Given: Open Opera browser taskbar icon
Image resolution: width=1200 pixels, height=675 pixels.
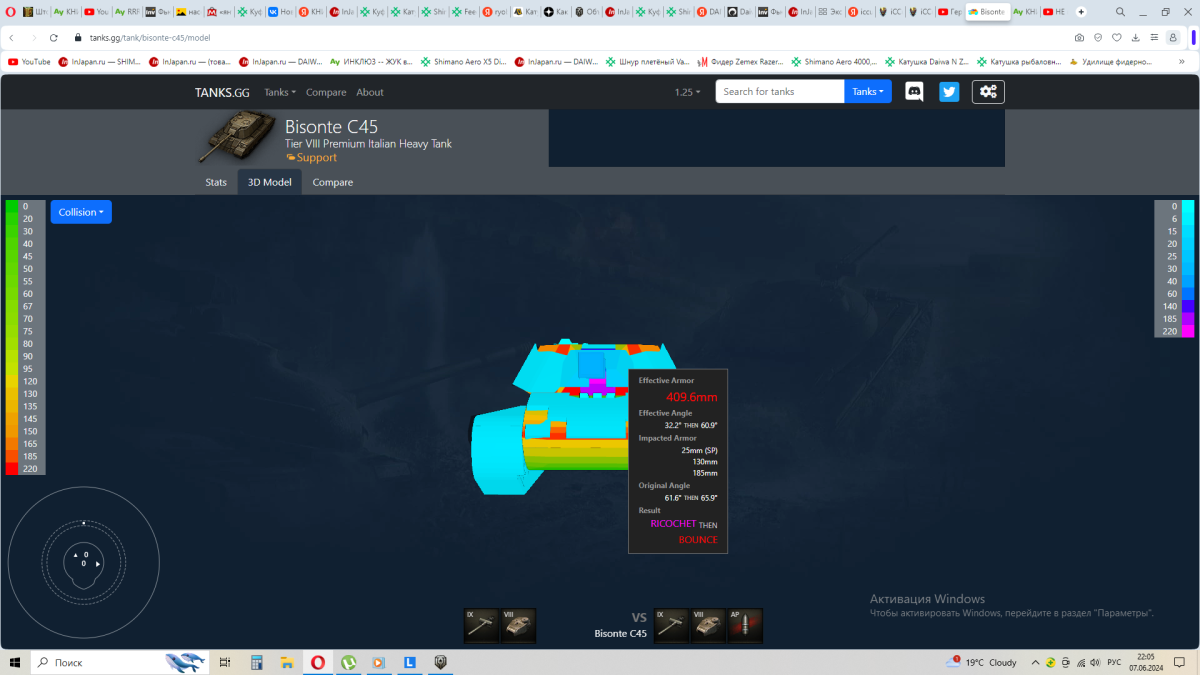Looking at the screenshot, I should [318, 662].
